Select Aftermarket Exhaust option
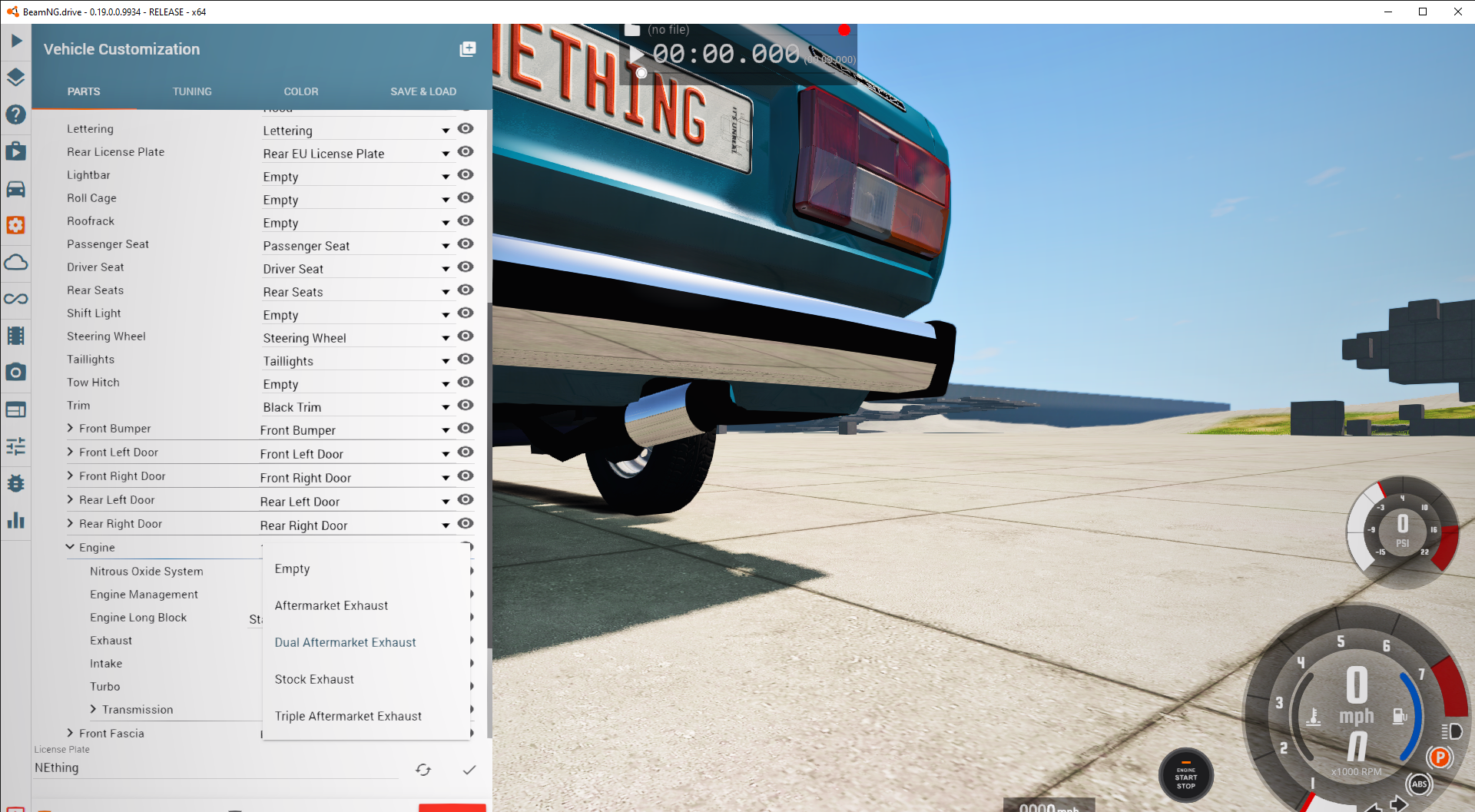1475x812 pixels. (366, 605)
